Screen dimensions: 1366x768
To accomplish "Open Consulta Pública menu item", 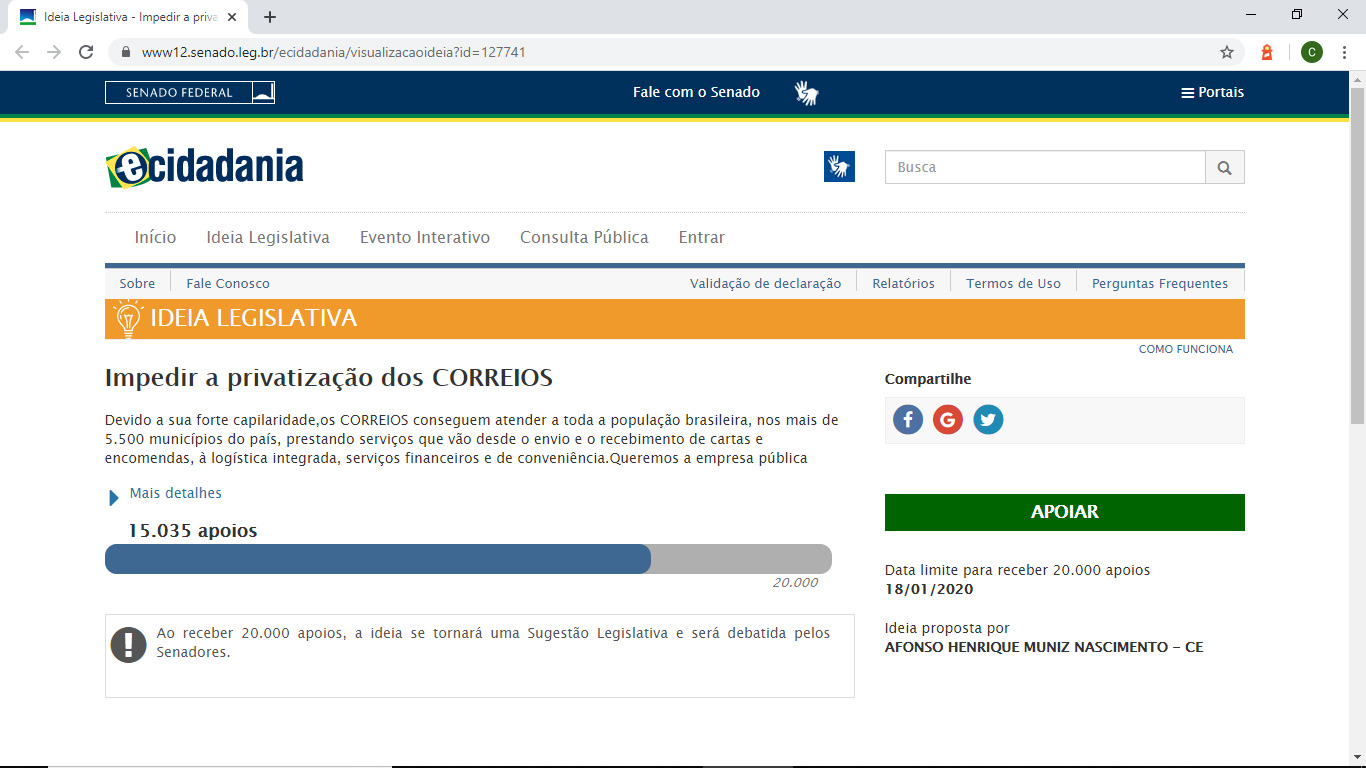I will [x=584, y=237].
